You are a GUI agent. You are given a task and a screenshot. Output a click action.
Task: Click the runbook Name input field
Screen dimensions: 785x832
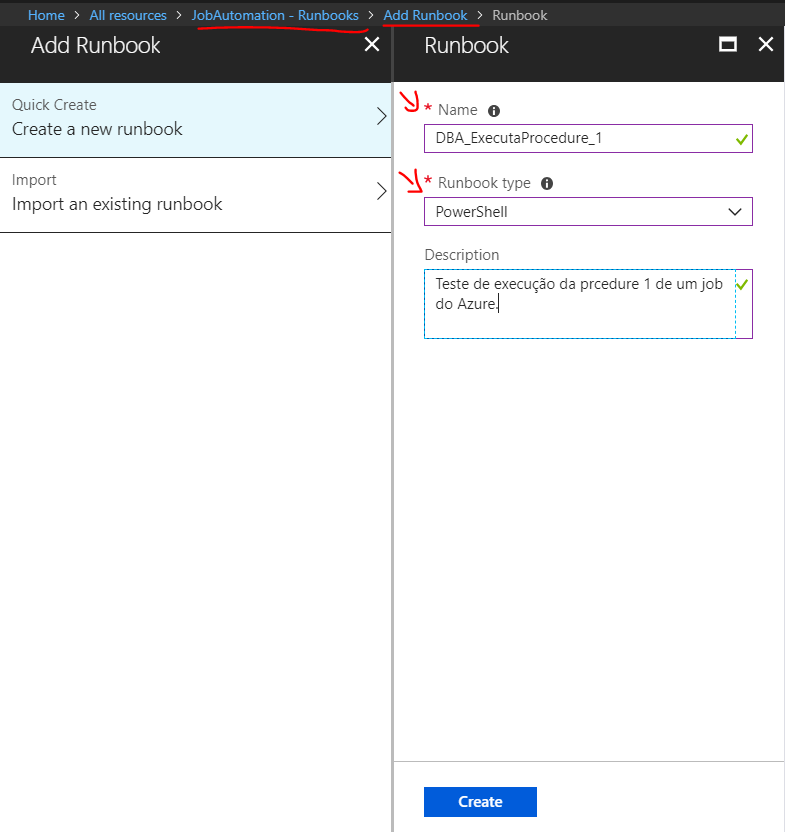click(x=575, y=139)
